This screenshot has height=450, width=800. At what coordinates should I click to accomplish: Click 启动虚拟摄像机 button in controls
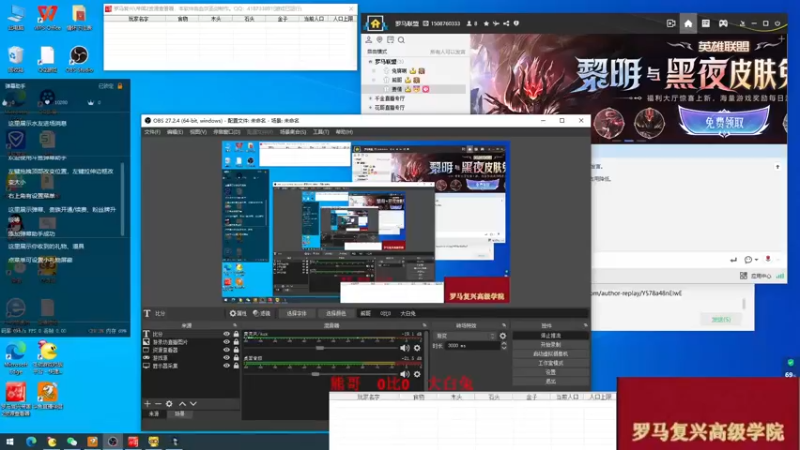point(551,354)
